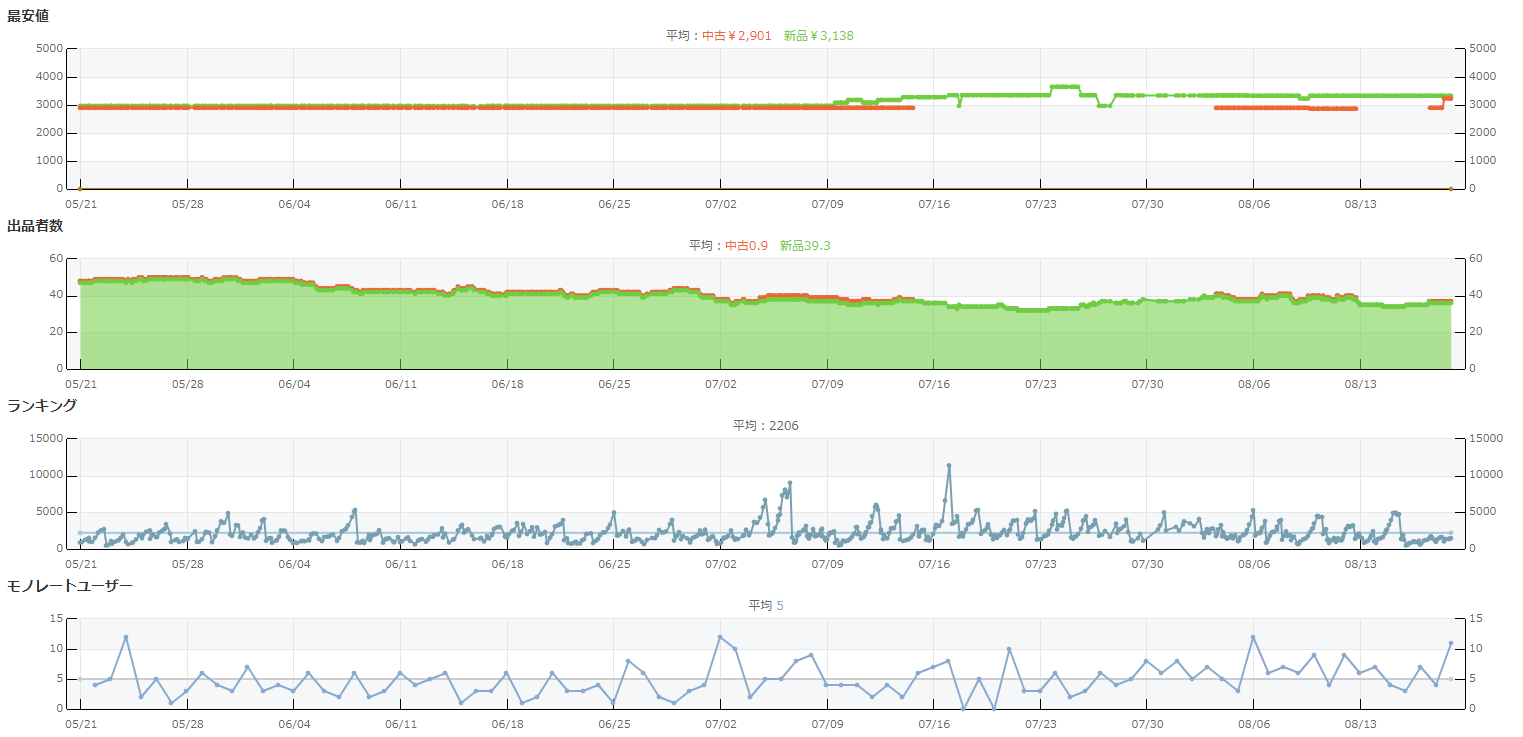Click the 新品39.3 average sellers label
The height and width of the screenshot is (737, 1523).
[x=805, y=246]
